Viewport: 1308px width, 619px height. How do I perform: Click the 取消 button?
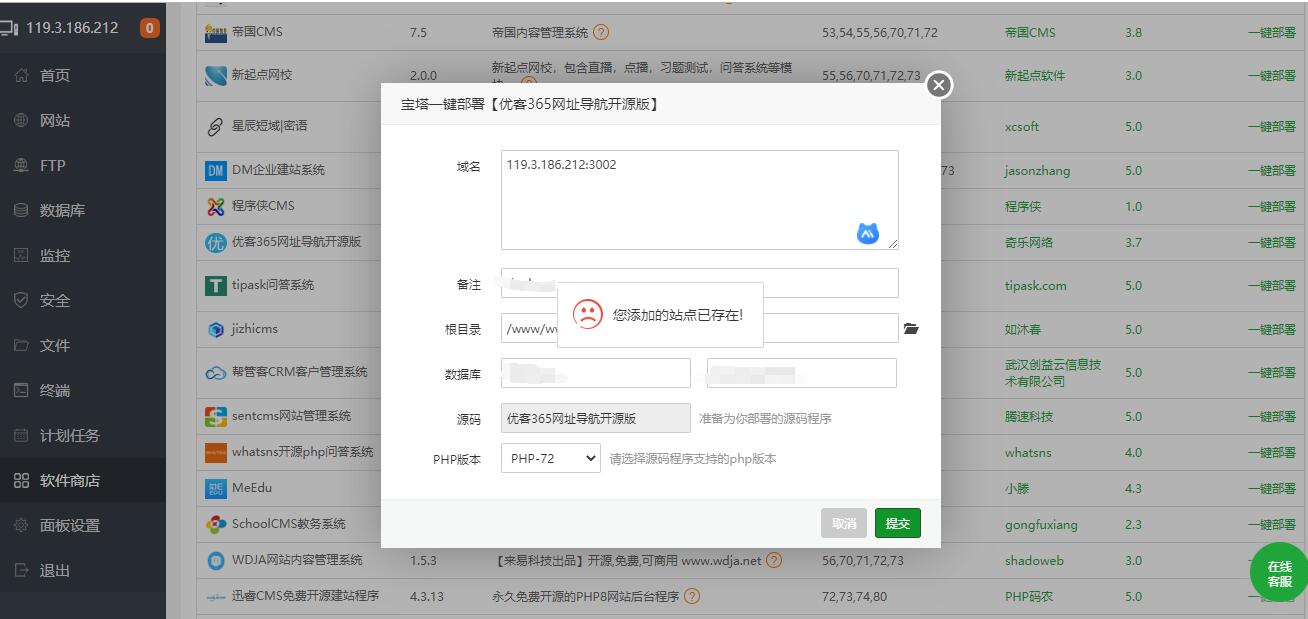pyautogui.click(x=844, y=523)
